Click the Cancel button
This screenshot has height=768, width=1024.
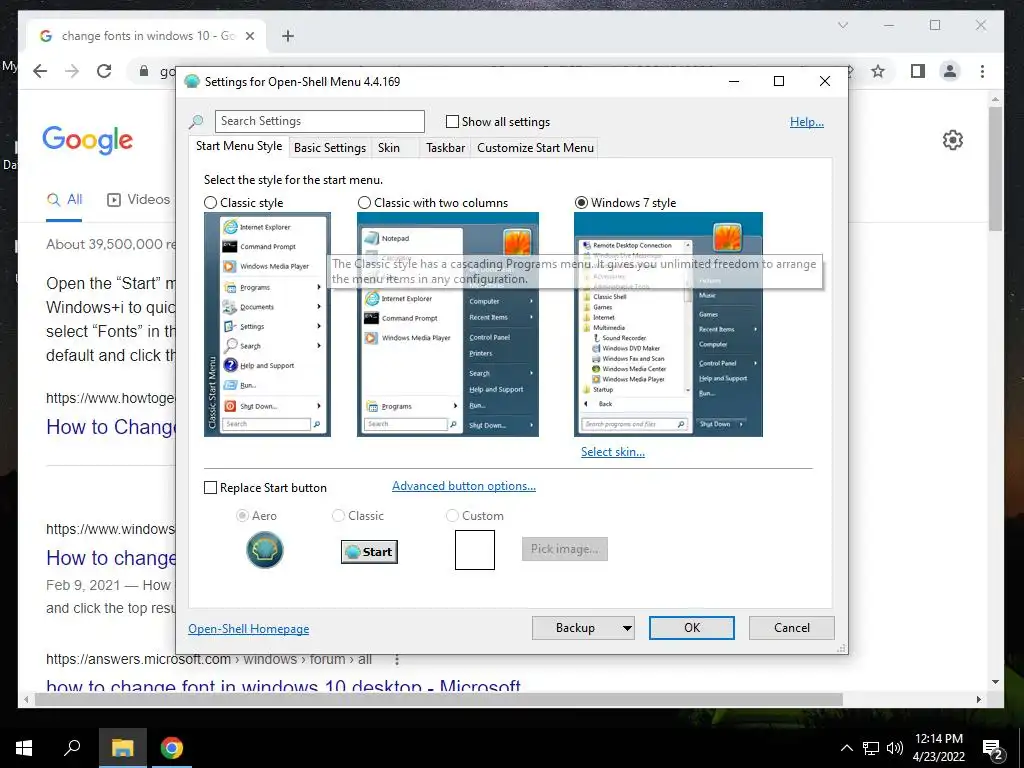point(792,628)
